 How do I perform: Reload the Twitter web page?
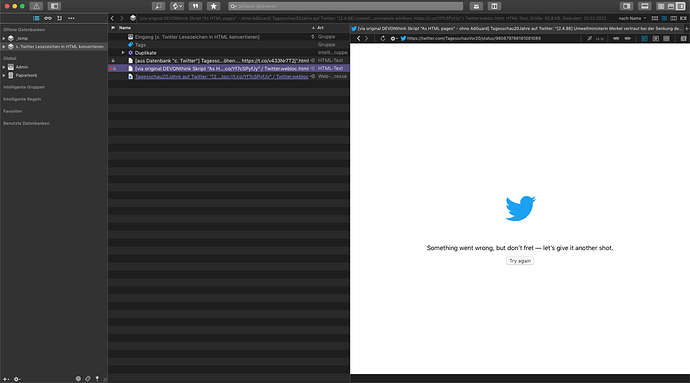(382, 38)
